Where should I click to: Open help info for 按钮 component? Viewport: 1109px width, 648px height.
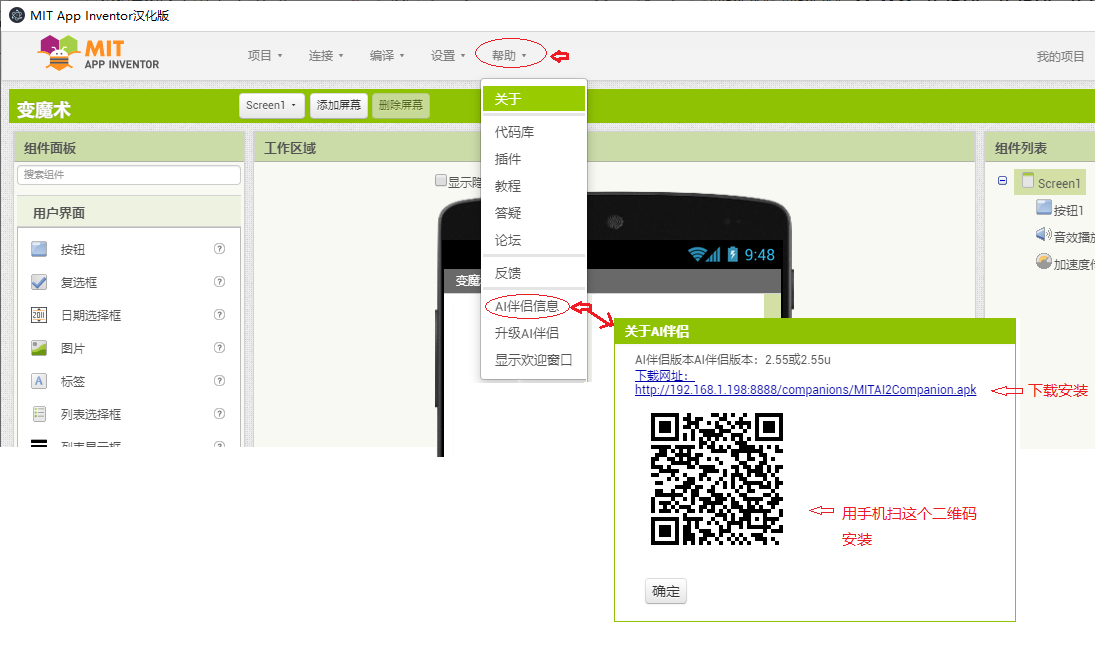pos(219,249)
